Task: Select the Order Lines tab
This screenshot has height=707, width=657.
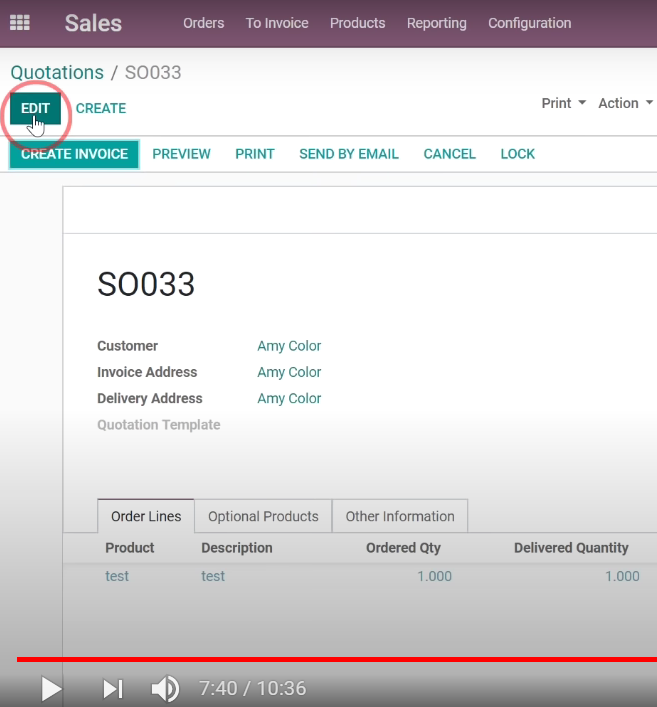Action: pos(146,516)
